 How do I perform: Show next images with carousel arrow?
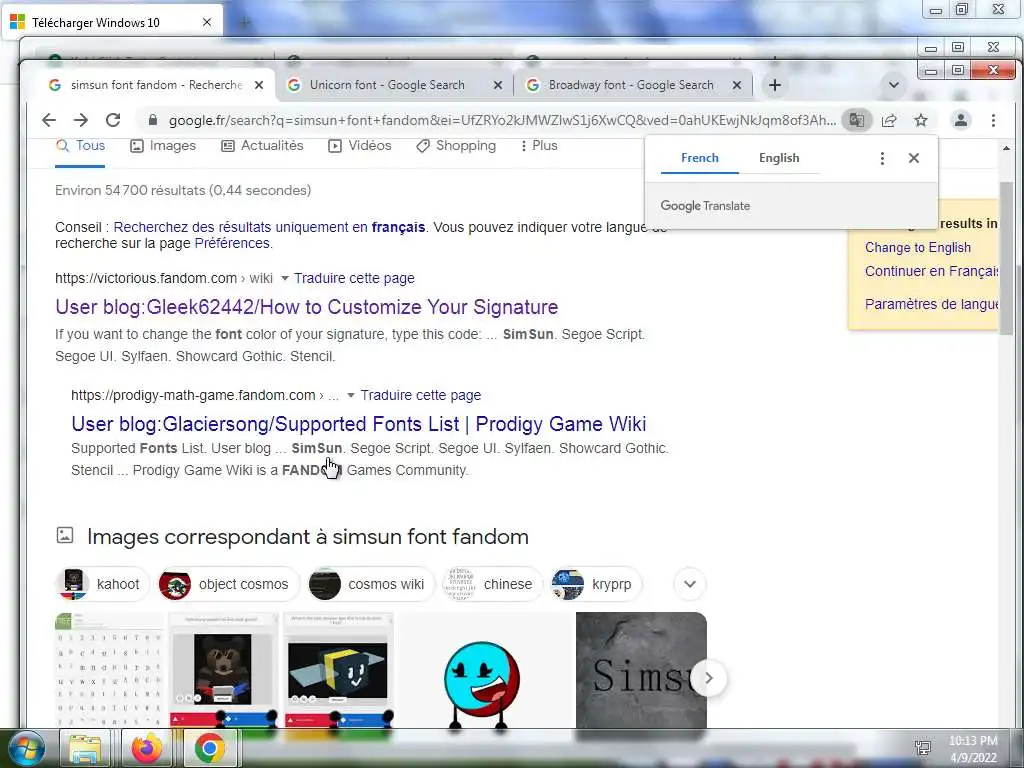[709, 679]
